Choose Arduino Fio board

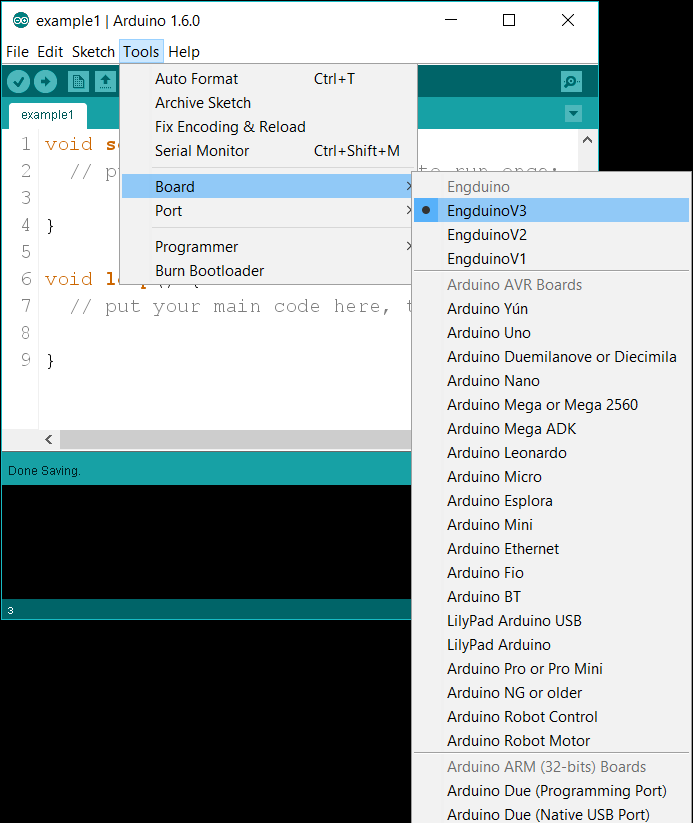pyautogui.click(x=551, y=573)
